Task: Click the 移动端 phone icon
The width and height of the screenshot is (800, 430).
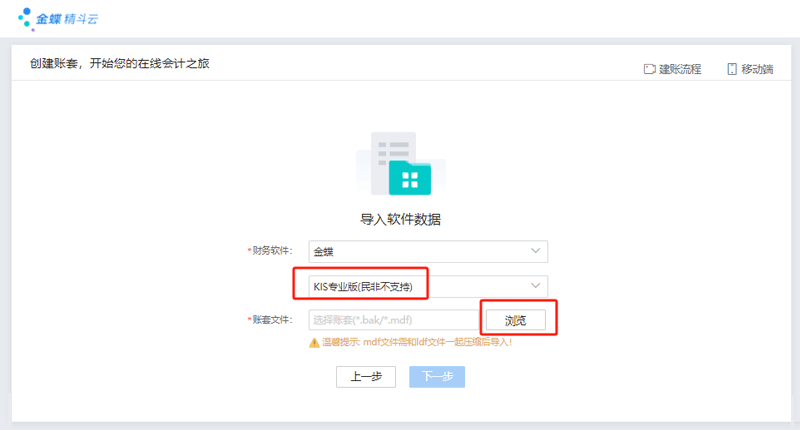Action: point(732,69)
